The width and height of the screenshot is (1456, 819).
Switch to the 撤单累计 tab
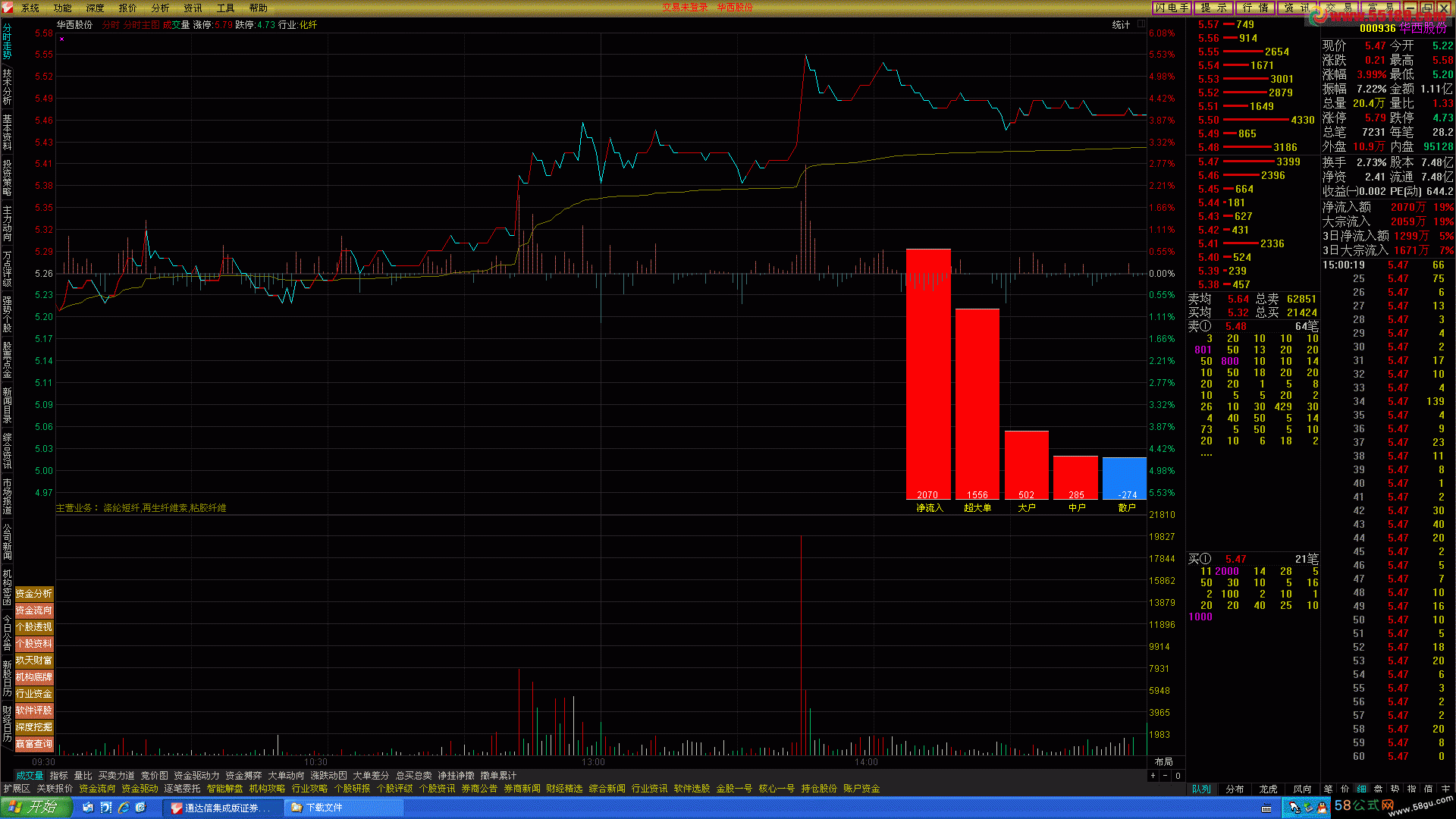498,776
